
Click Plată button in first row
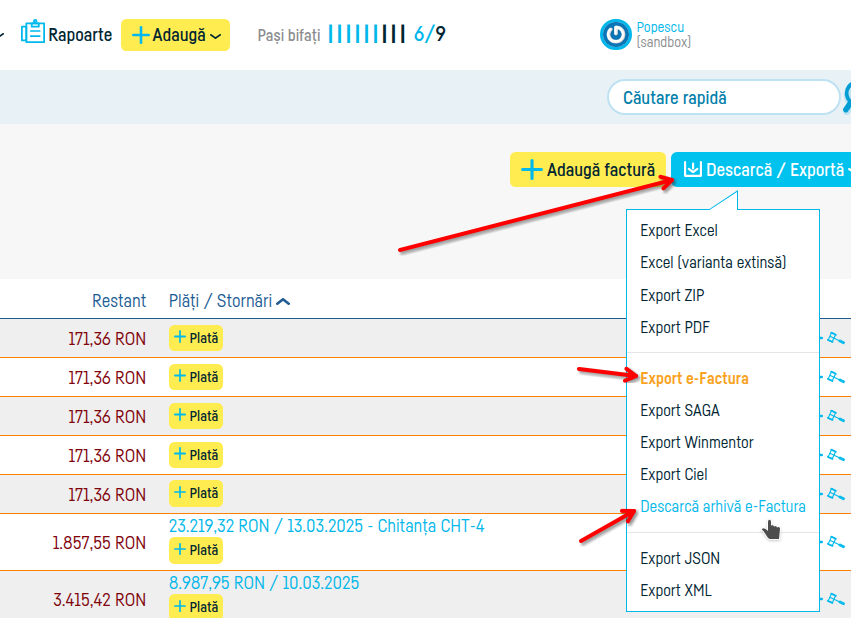(196, 339)
